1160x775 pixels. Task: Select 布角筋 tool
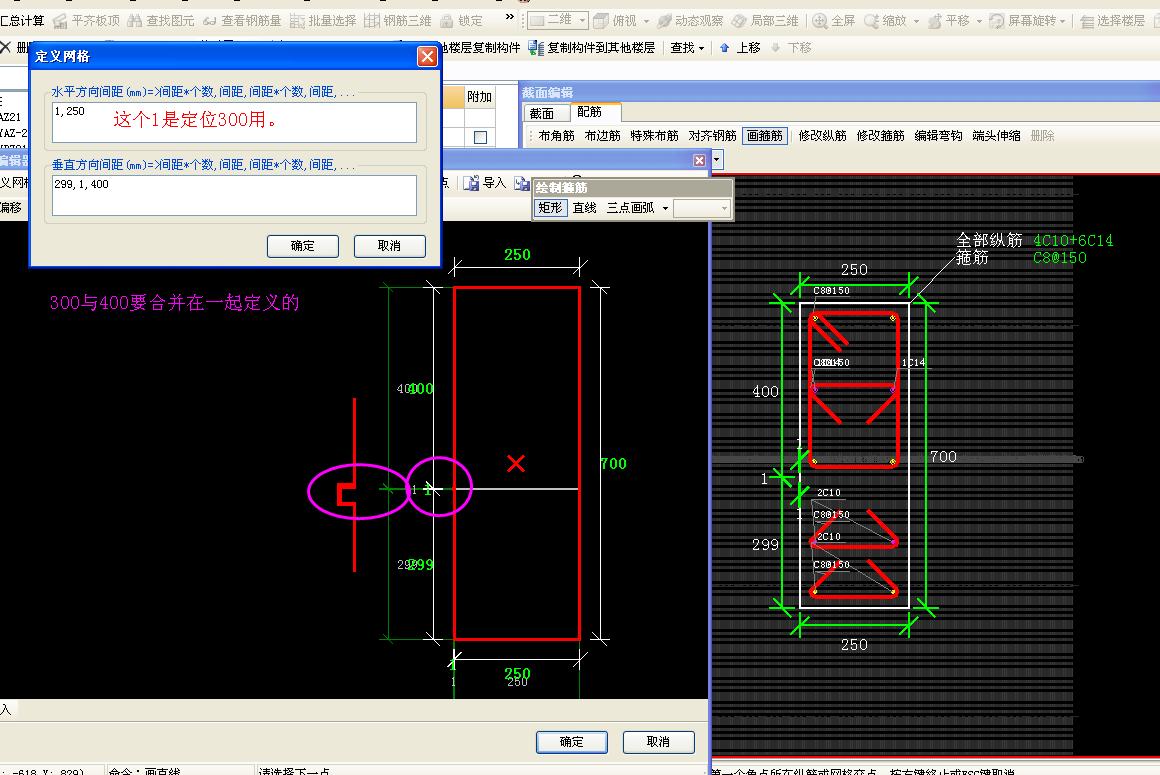[556, 135]
